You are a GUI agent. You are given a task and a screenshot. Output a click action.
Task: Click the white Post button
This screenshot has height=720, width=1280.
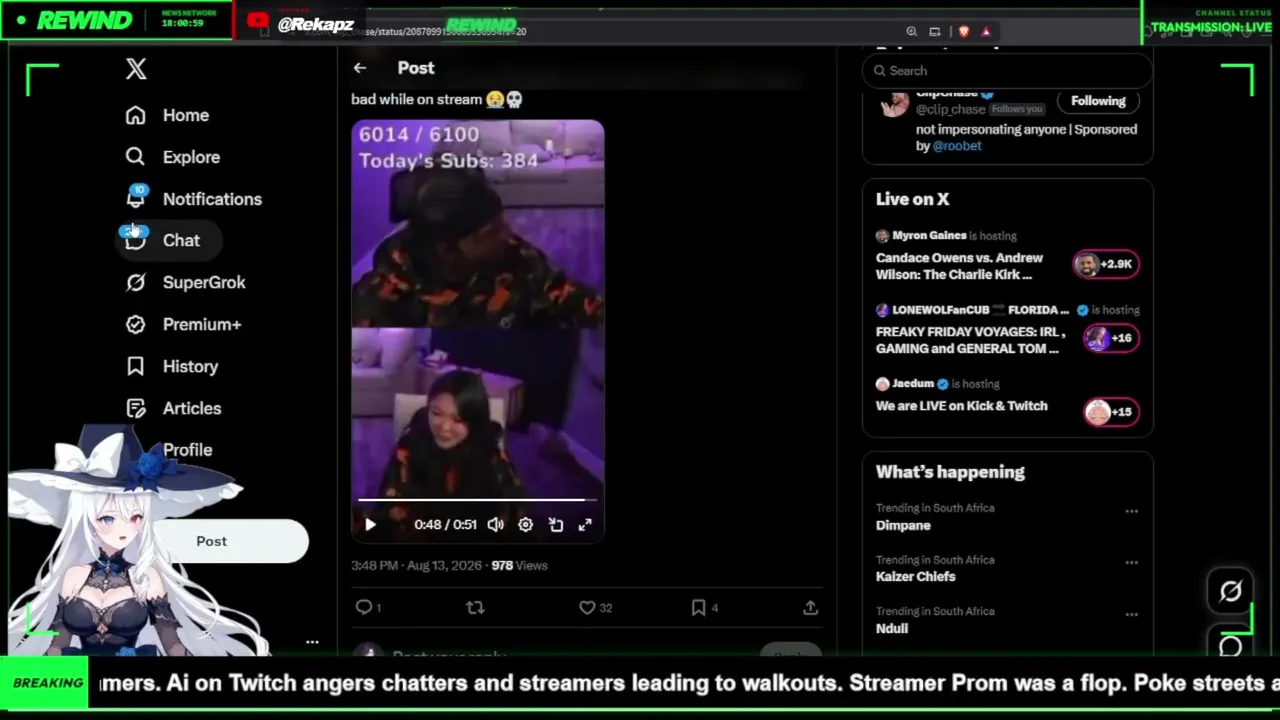[x=212, y=541]
